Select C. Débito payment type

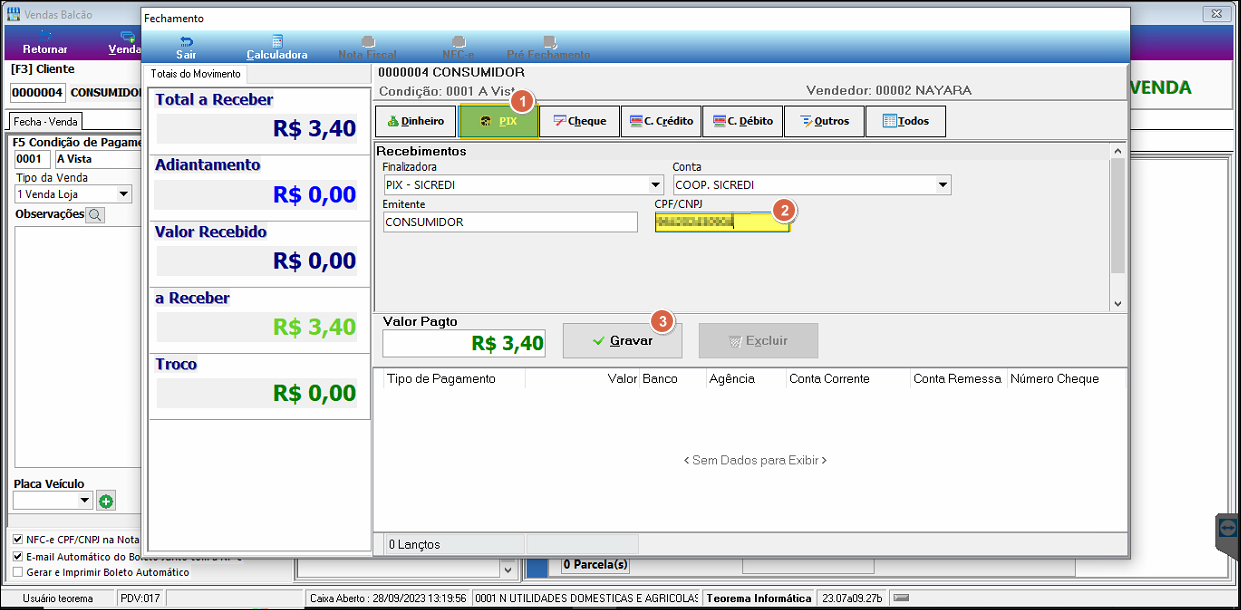tap(743, 121)
